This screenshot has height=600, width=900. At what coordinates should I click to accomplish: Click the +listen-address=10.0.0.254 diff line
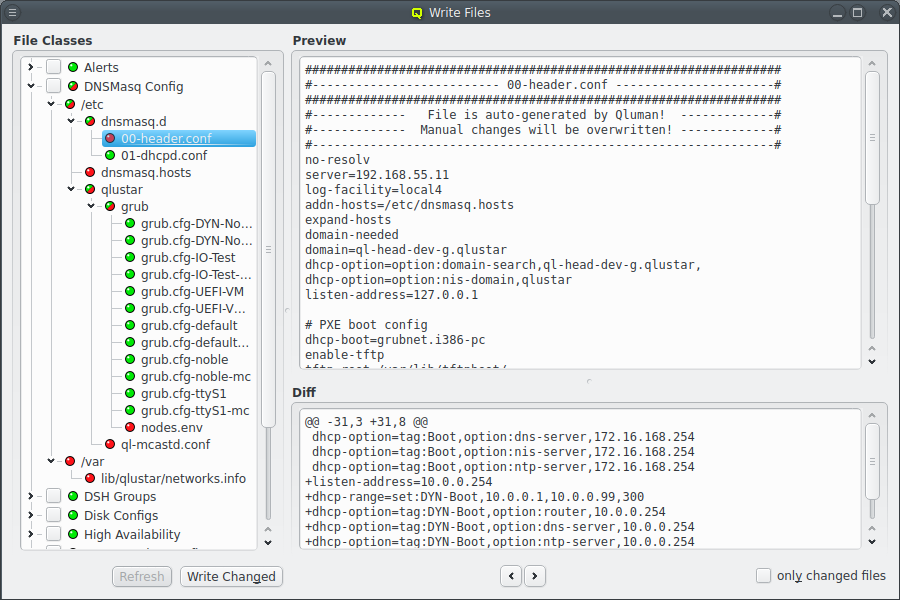398,482
